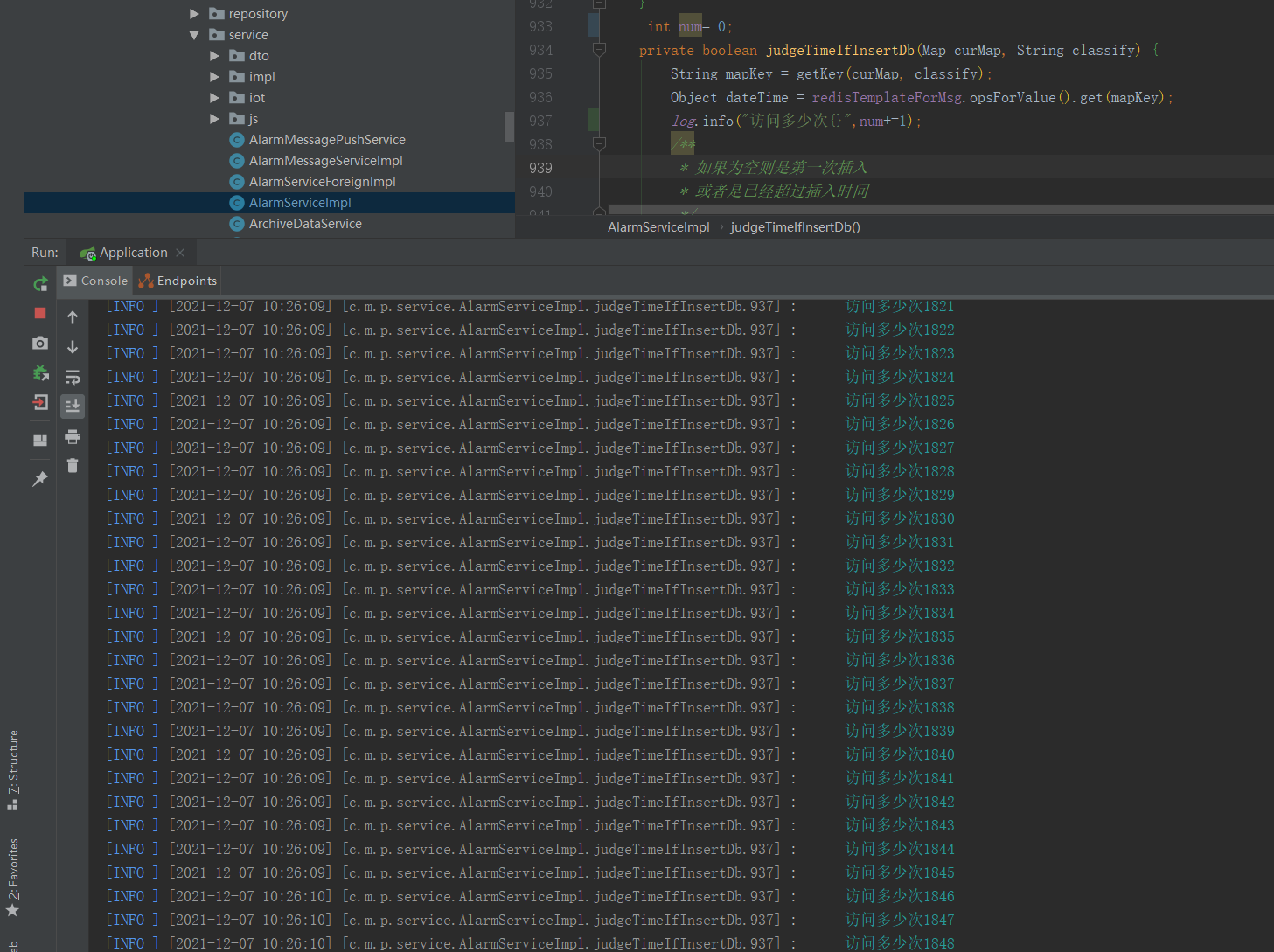Click the Rerun Application icon

coord(40,283)
